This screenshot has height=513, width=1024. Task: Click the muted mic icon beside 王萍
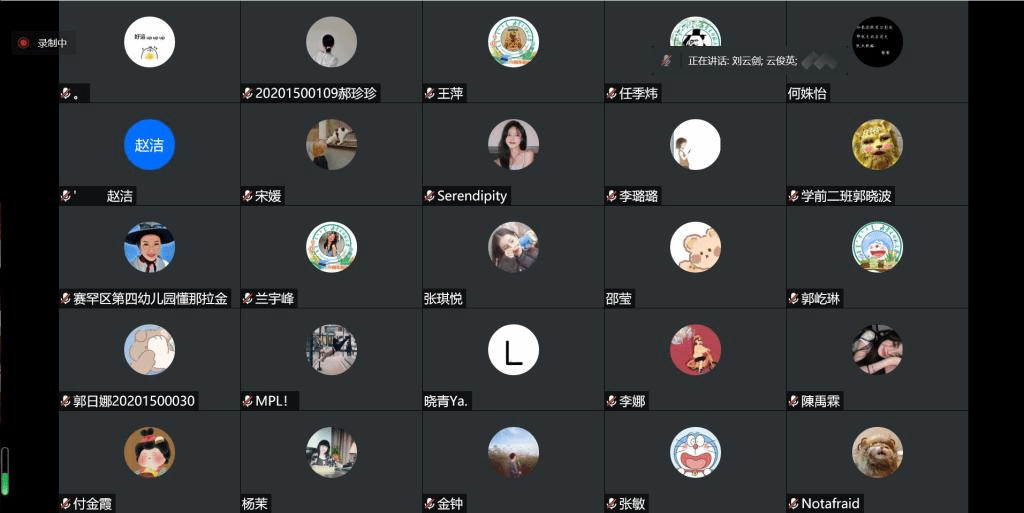click(429, 93)
